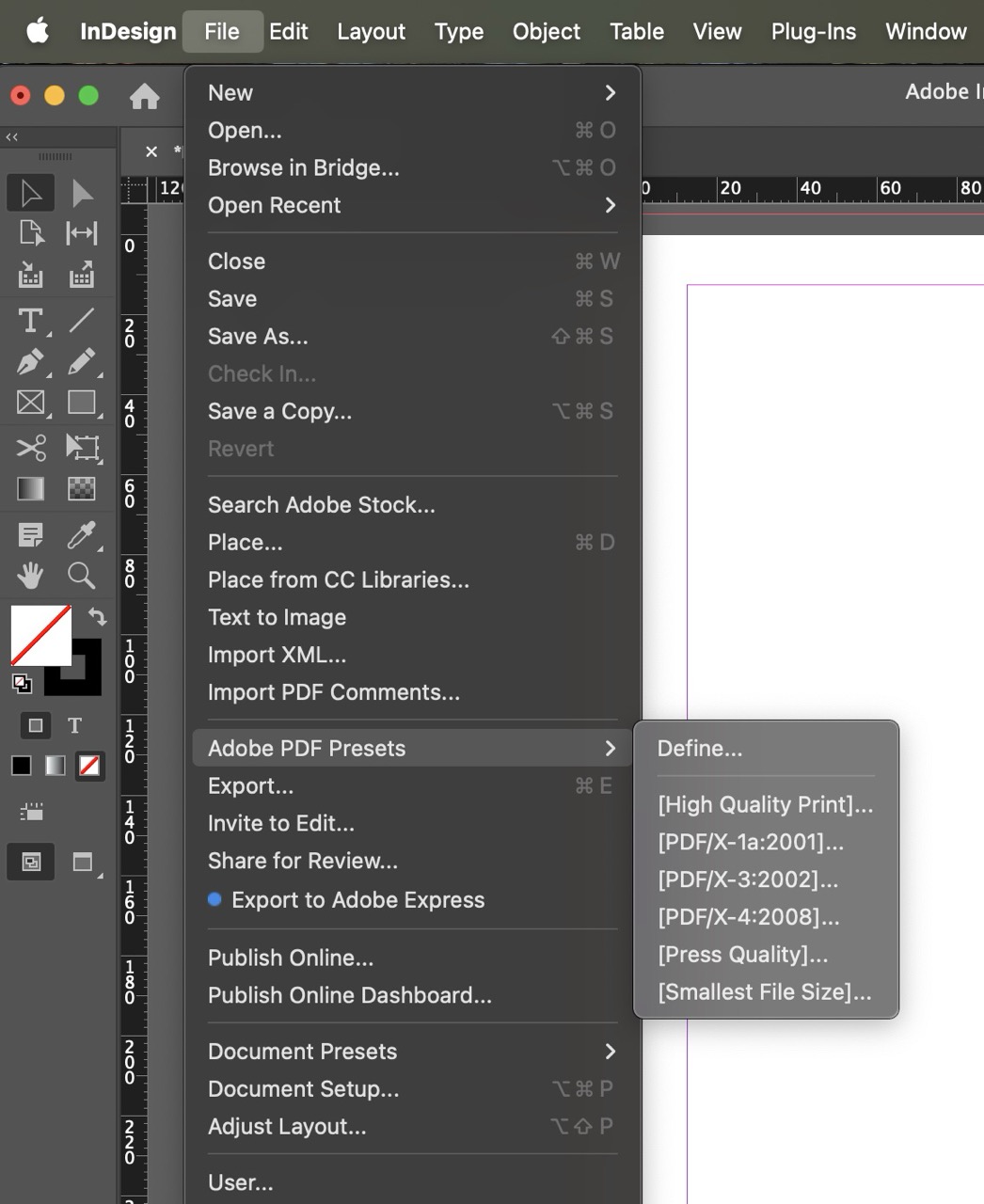
Task: Close the document tab
Action: (x=151, y=151)
